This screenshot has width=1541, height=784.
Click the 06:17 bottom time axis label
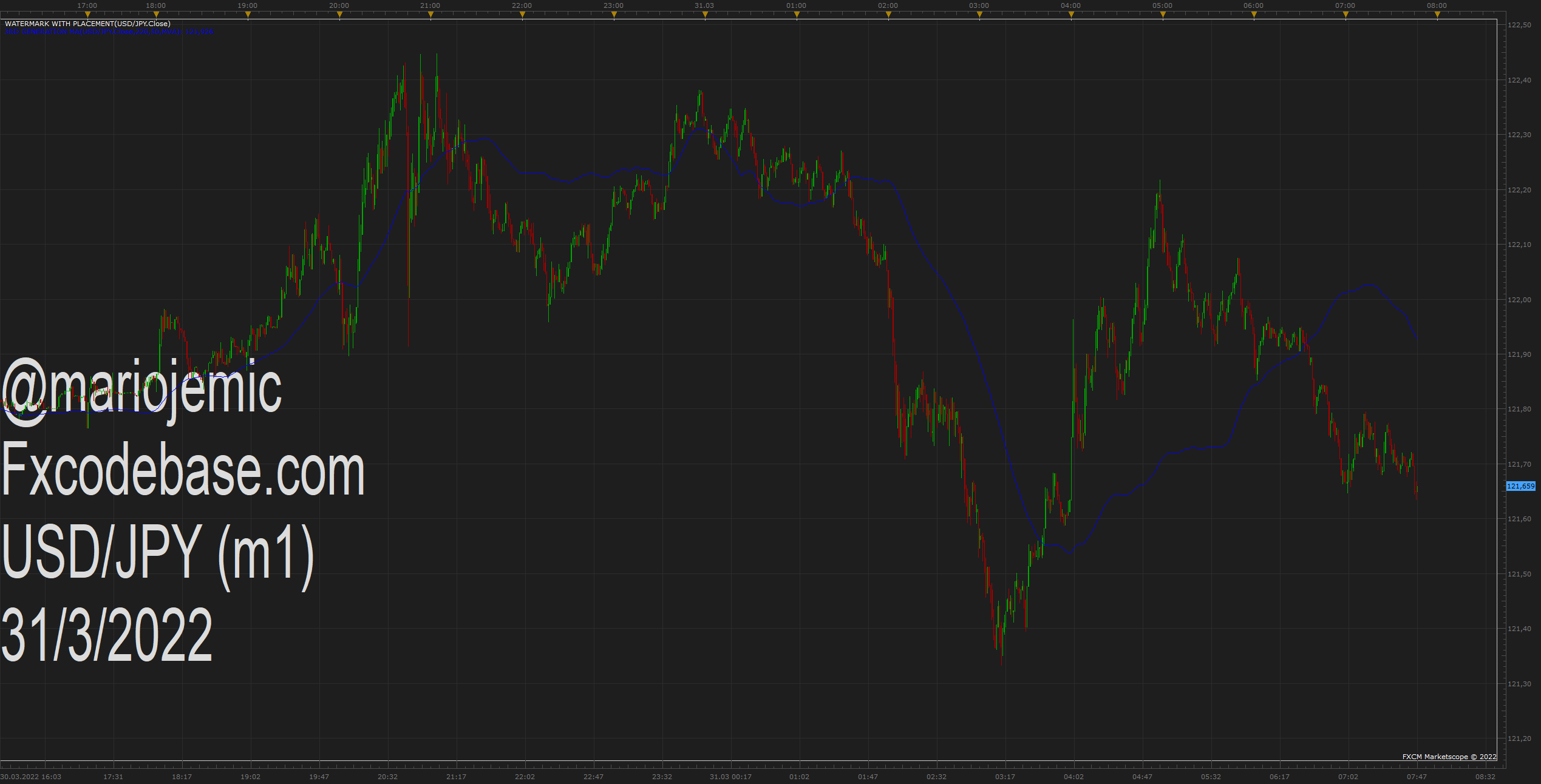click(x=1279, y=777)
